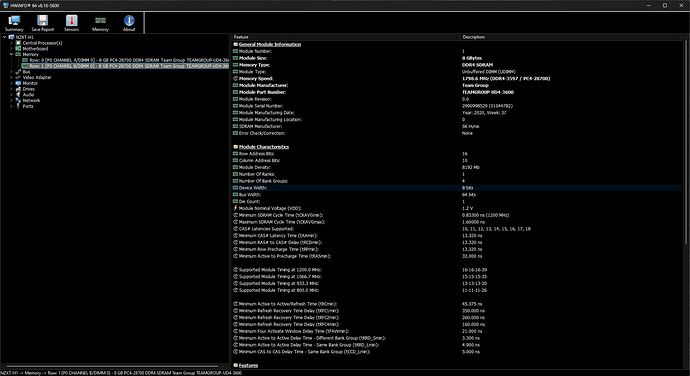The image size is (690, 376).
Task: Click the Save Report floppy icon
Action: [43, 23]
